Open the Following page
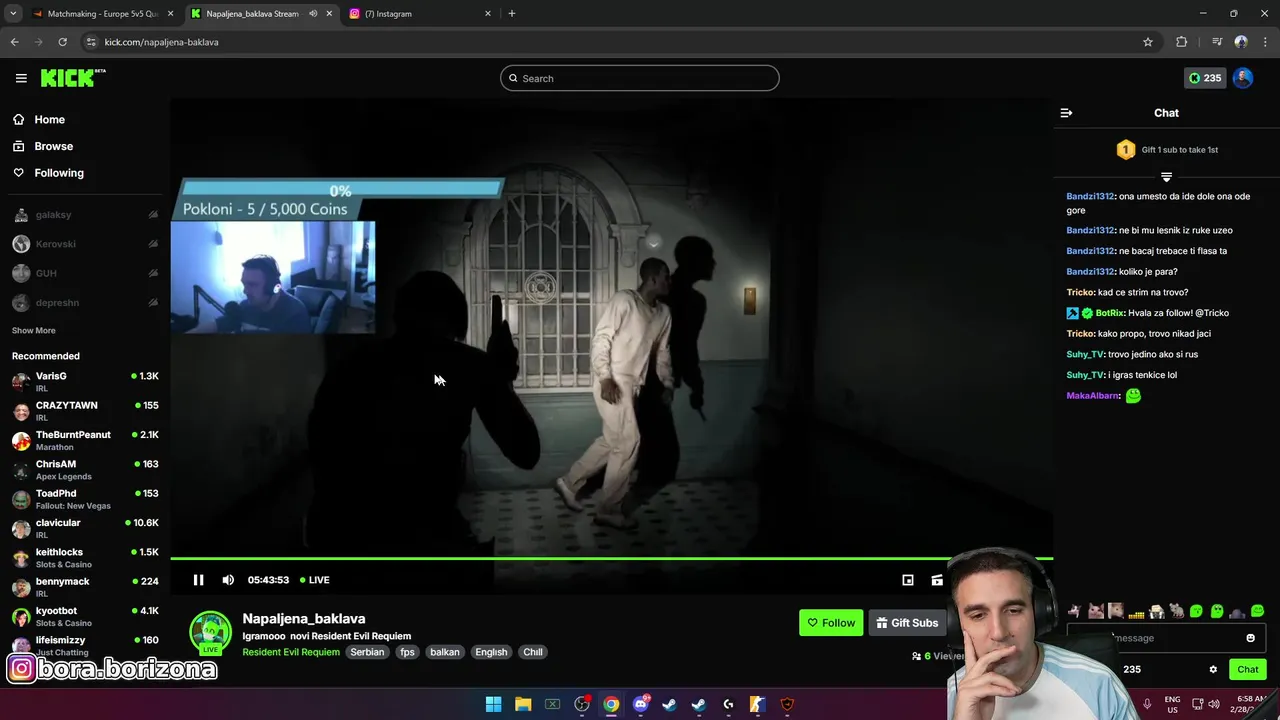This screenshot has width=1280, height=720. pyautogui.click(x=59, y=173)
